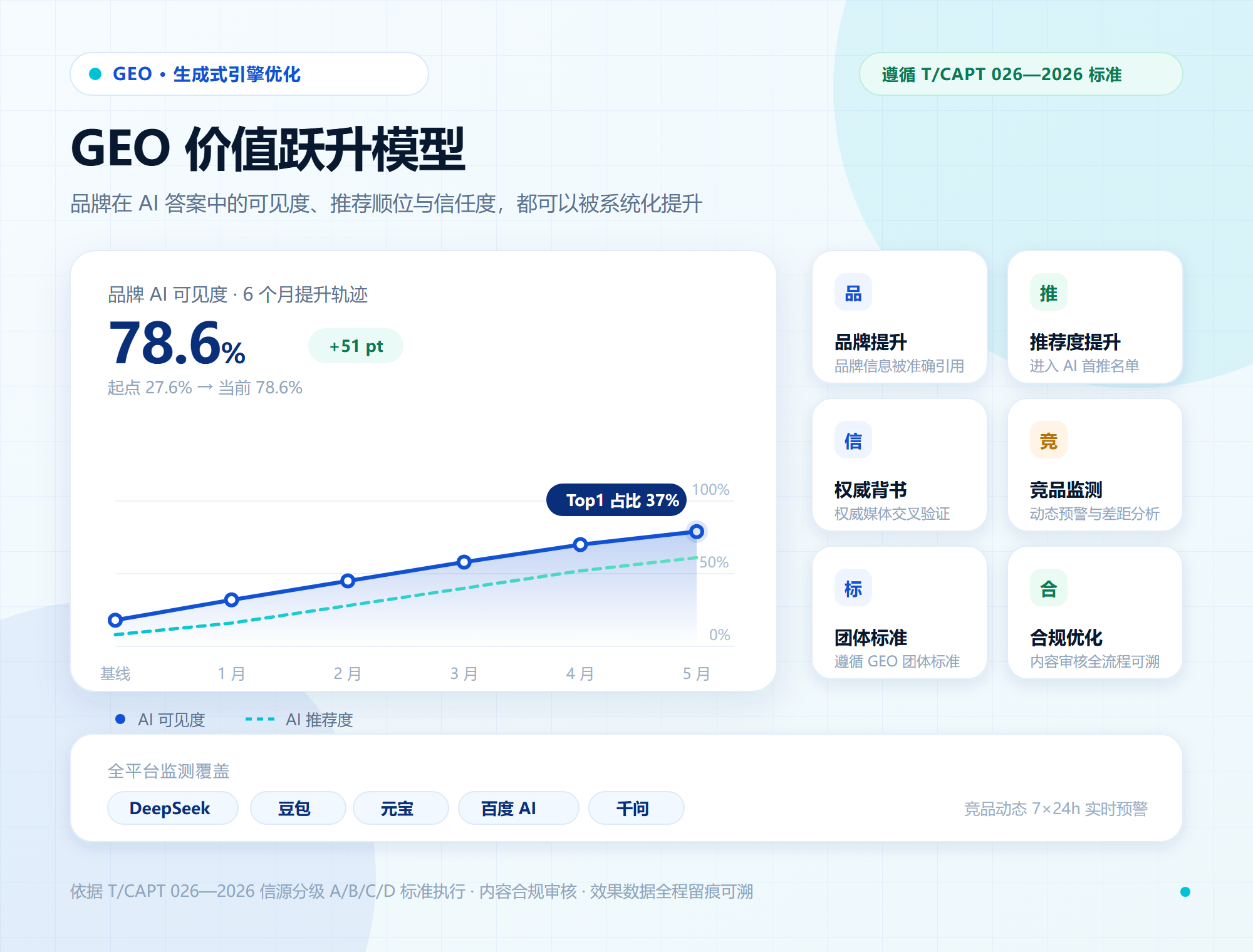
Task: Click the 品牌 AI 可见度 chart heading
Action: coord(238,294)
